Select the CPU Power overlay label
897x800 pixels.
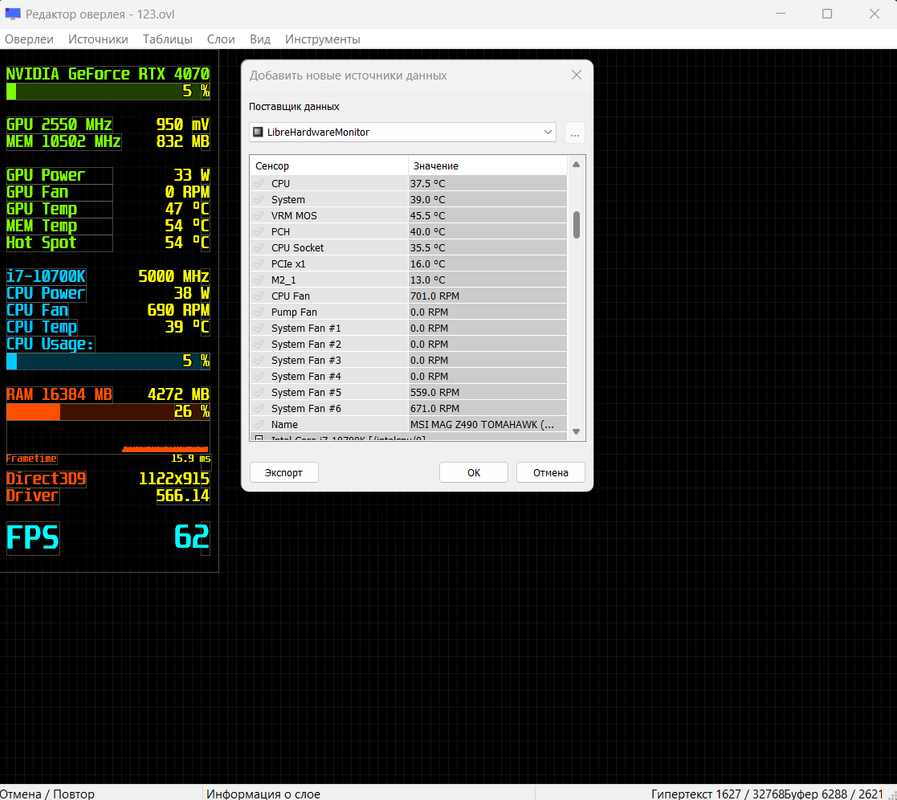tap(46, 294)
